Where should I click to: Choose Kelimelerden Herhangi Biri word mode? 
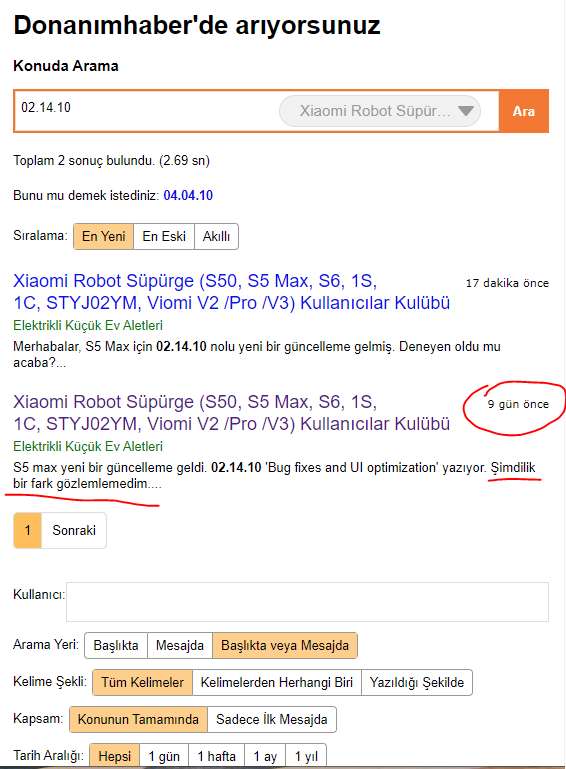pyautogui.click(x=277, y=682)
